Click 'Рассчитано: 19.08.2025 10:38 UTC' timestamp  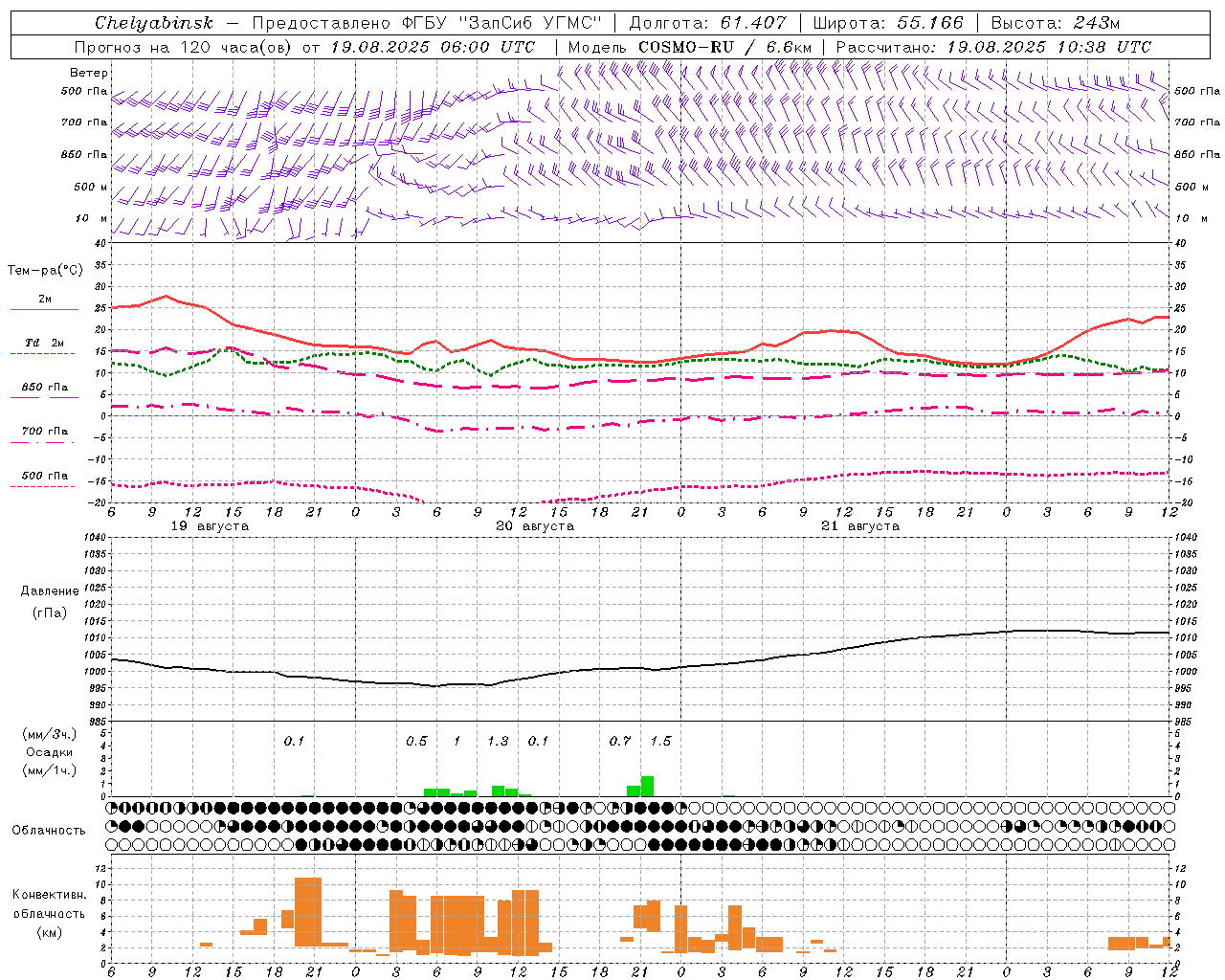(x=993, y=47)
